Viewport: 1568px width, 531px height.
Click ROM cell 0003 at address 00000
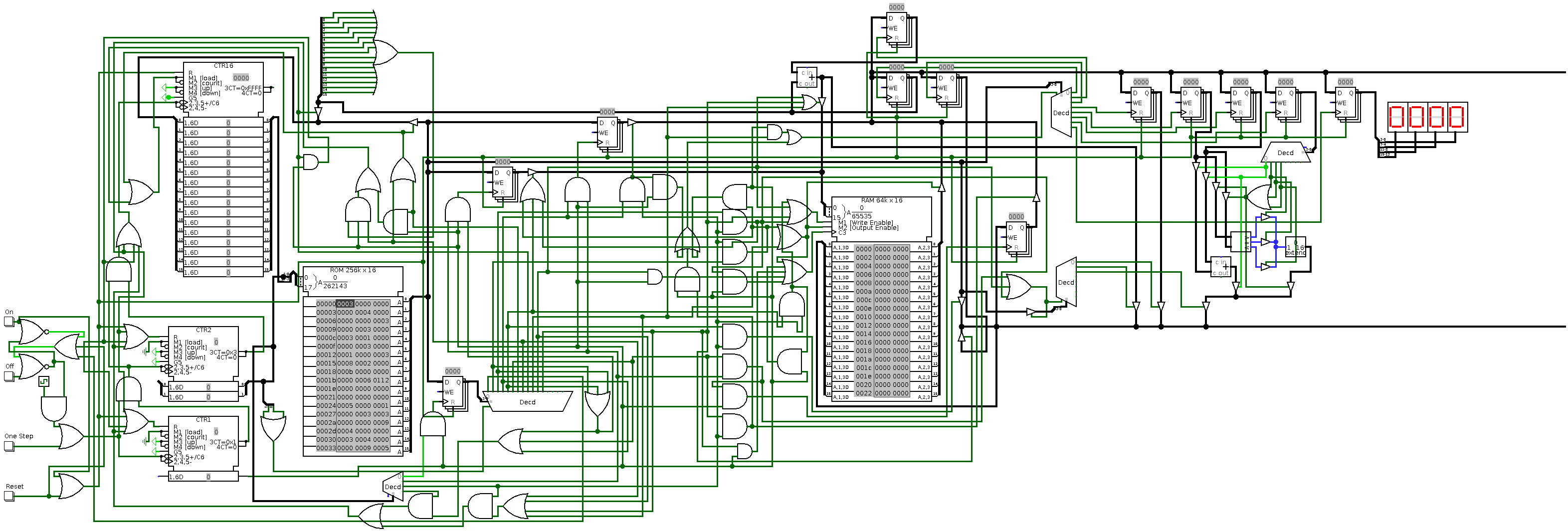(x=345, y=304)
